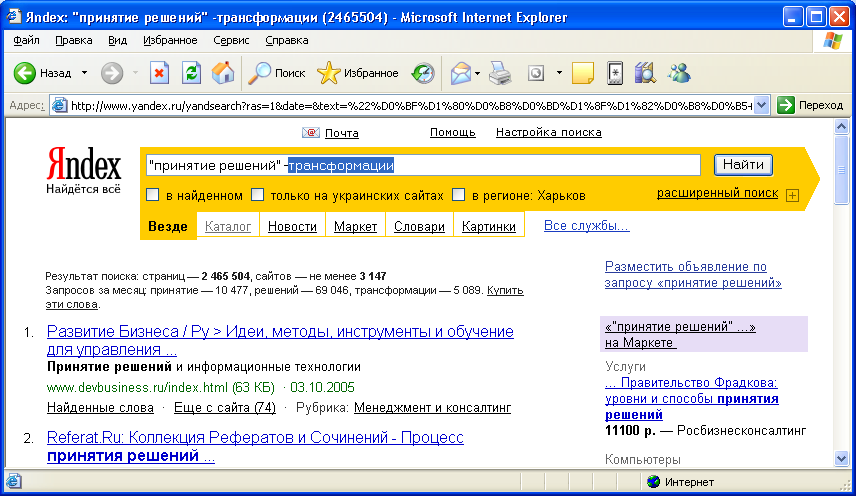Open the Правка menu
Viewport: 856px width, 496px height.
[x=74, y=40]
